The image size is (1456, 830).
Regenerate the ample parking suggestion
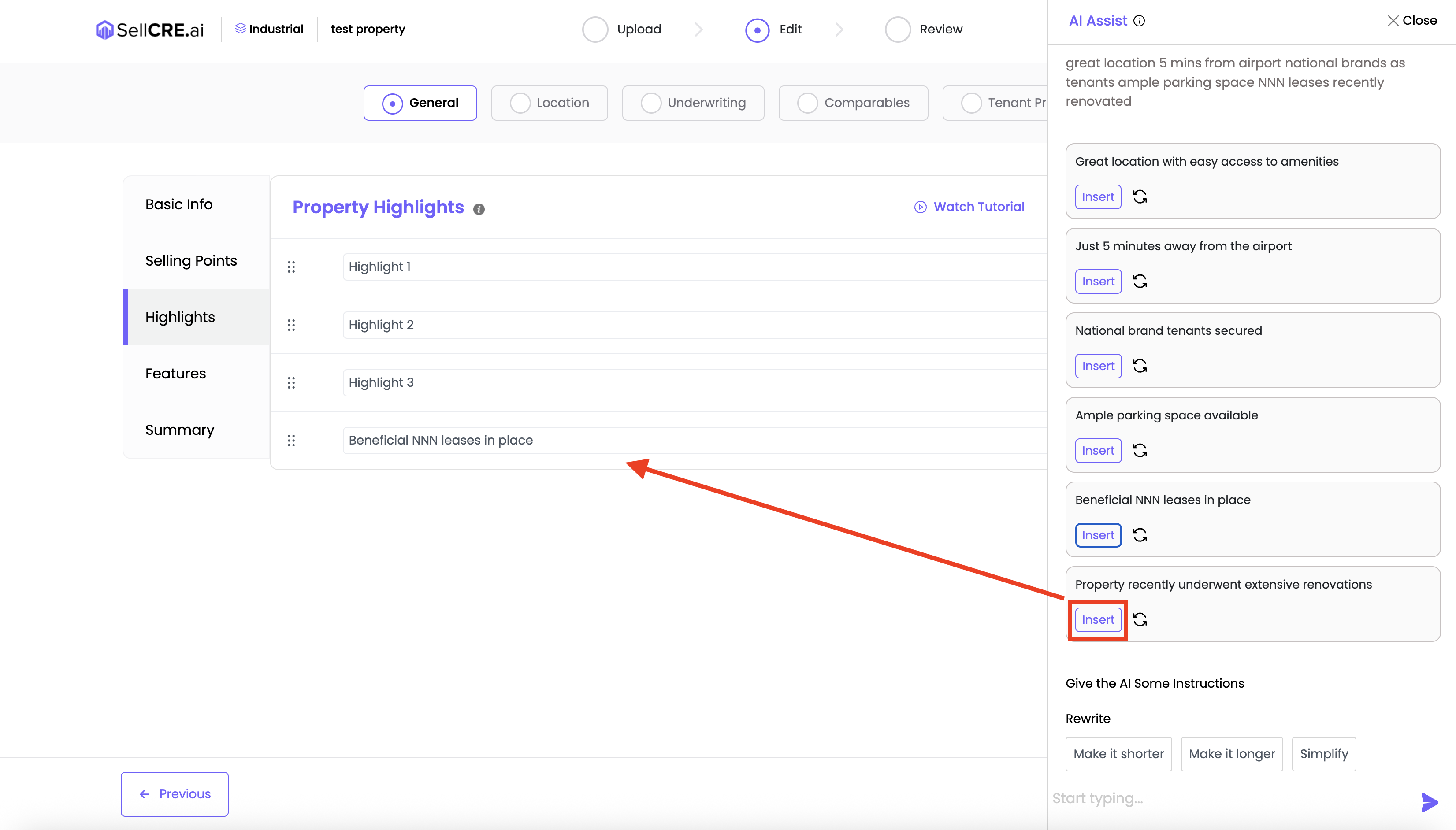(x=1140, y=450)
